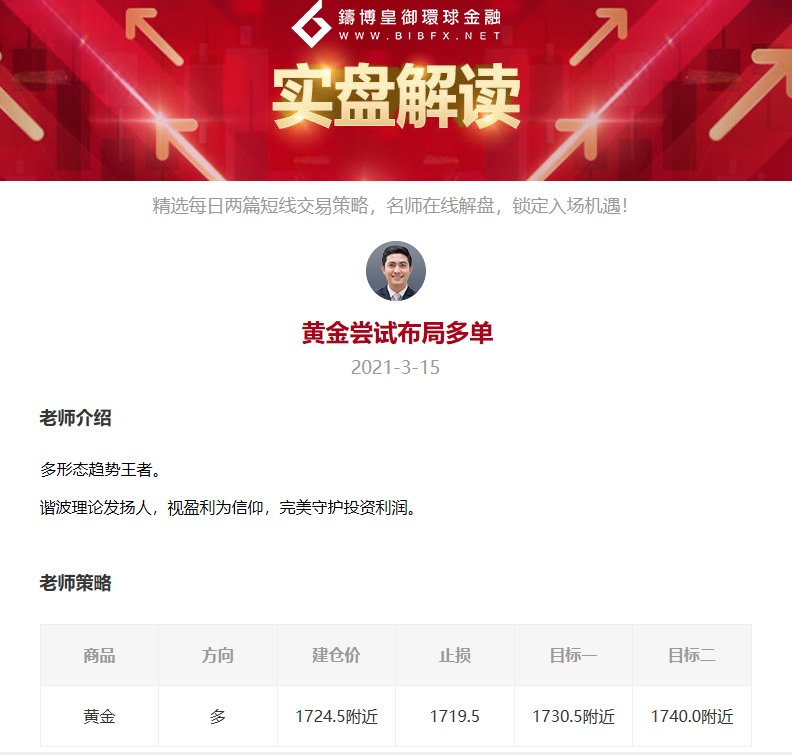Select the 1719.5 stop loss cell
The image size is (792, 755).
point(455,716)
